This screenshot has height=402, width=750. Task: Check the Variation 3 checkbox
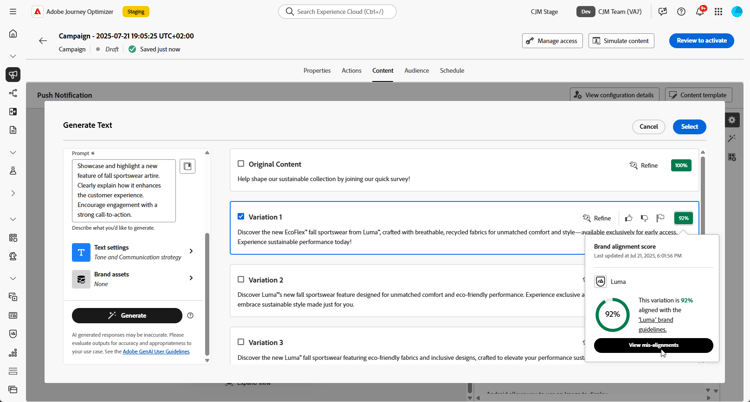coord(241,342)
